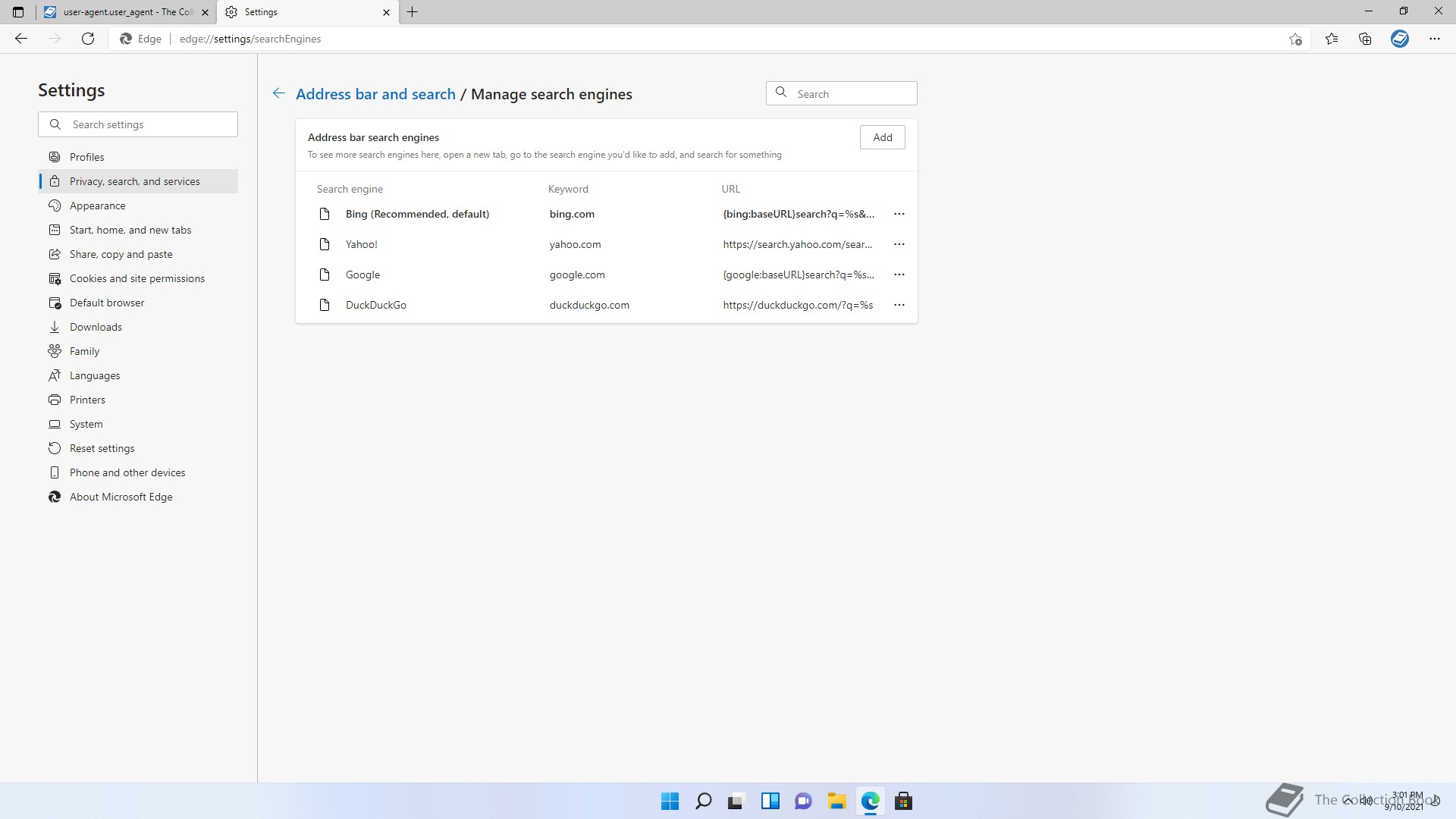Open Edge Settings and more menu

pos(1435,39)
